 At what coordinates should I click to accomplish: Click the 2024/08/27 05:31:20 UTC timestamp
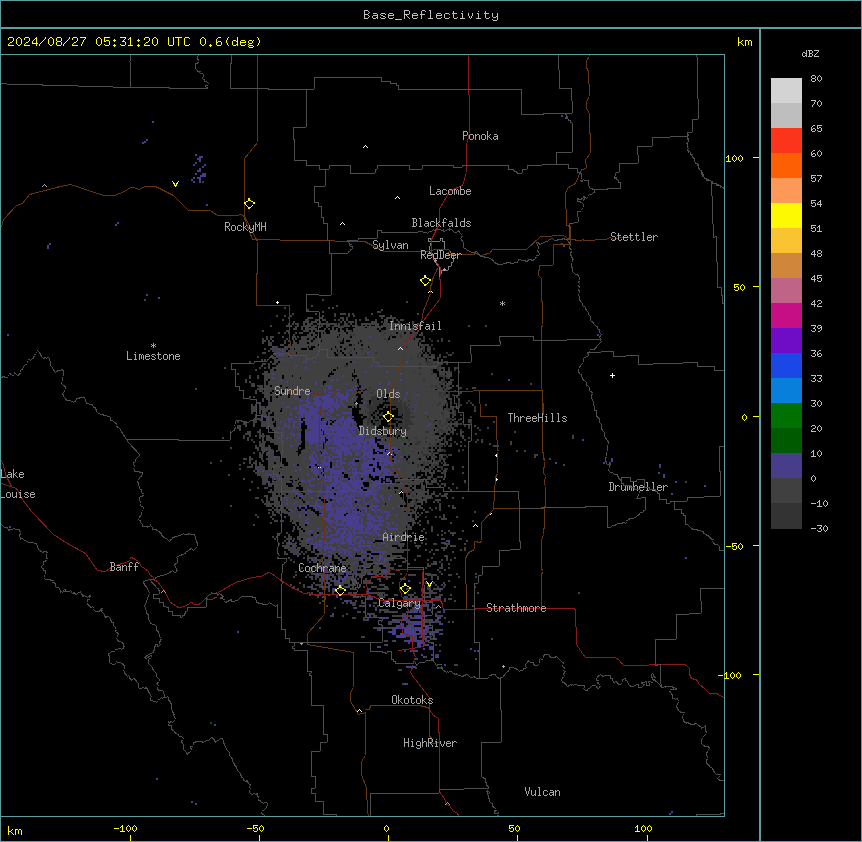99,42
